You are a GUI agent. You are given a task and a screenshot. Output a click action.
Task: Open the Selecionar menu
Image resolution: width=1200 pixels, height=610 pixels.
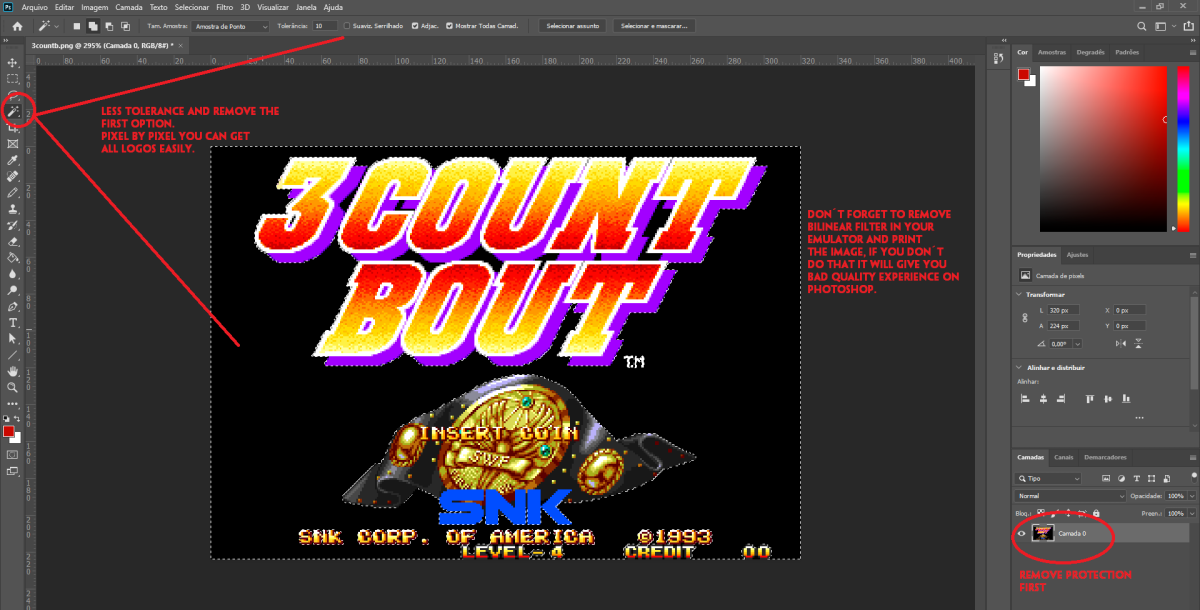(191, 7)
